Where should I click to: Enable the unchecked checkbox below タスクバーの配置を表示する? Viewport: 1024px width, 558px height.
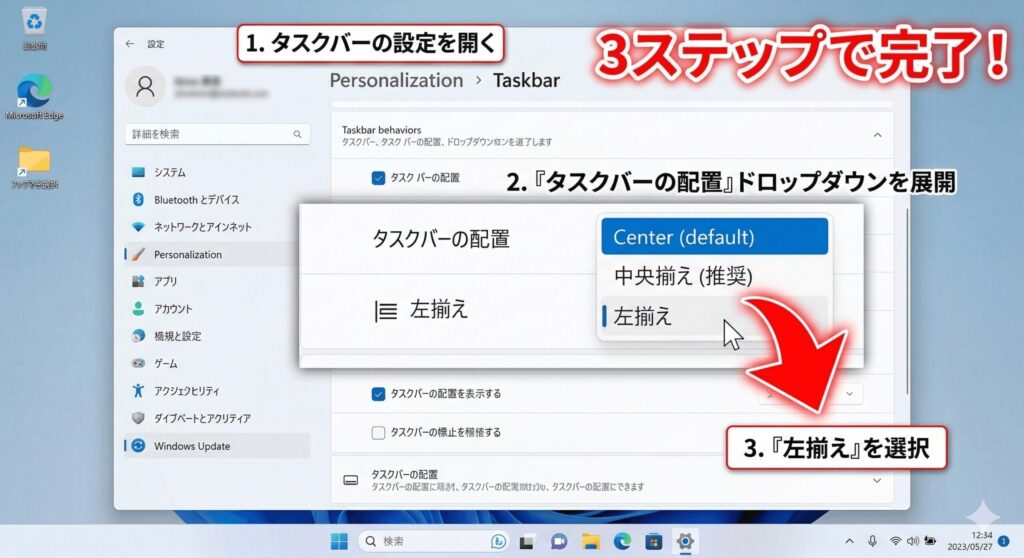point(378,432)
